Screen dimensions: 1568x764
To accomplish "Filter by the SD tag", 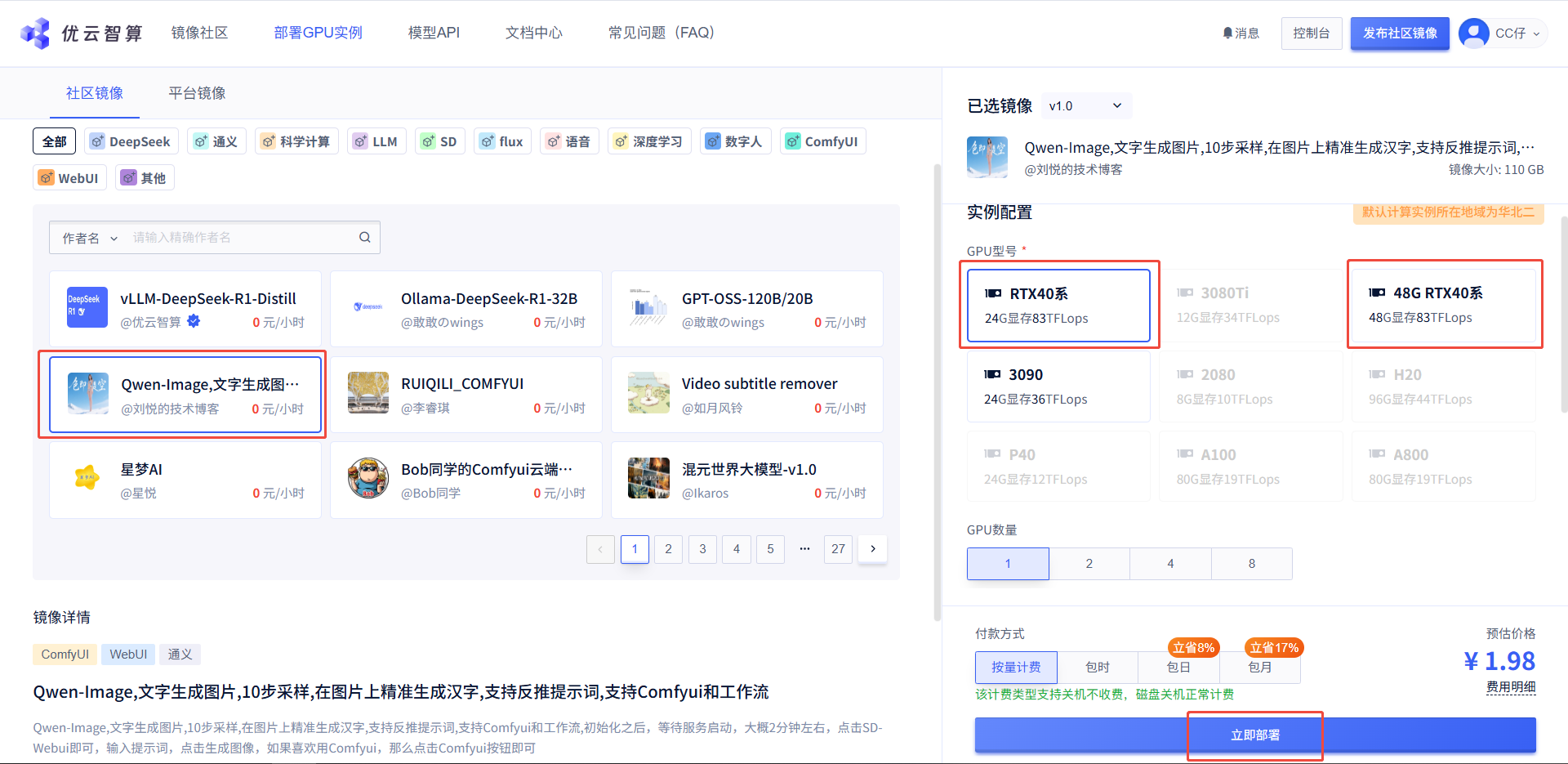I will pyautogui.click(x=439, y=141).
